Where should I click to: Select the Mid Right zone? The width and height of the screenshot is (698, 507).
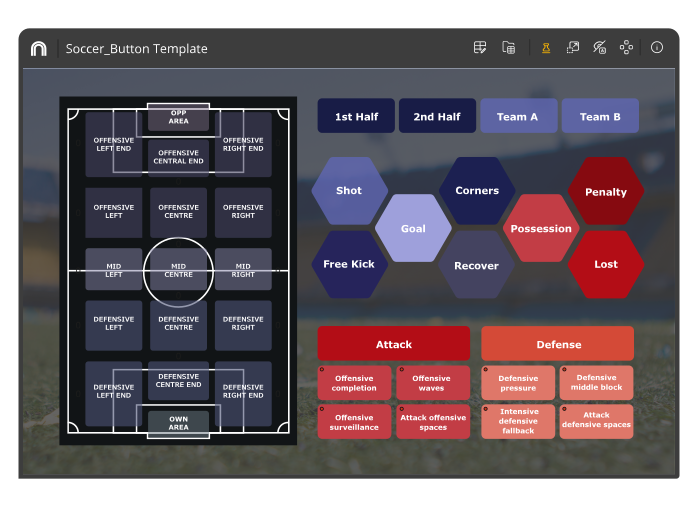[x=243, y=269]
